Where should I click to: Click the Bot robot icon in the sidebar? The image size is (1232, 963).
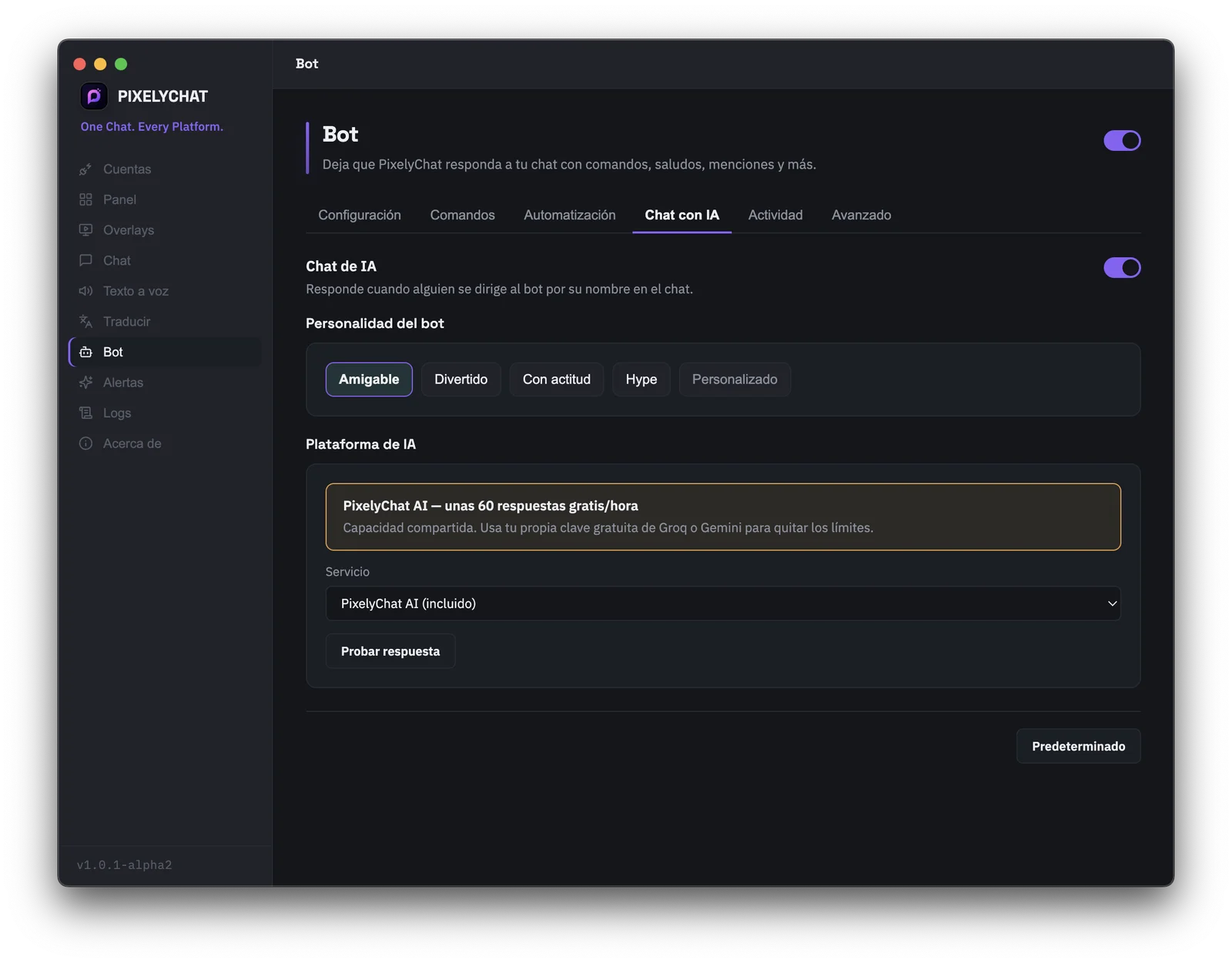coord(85,352)
